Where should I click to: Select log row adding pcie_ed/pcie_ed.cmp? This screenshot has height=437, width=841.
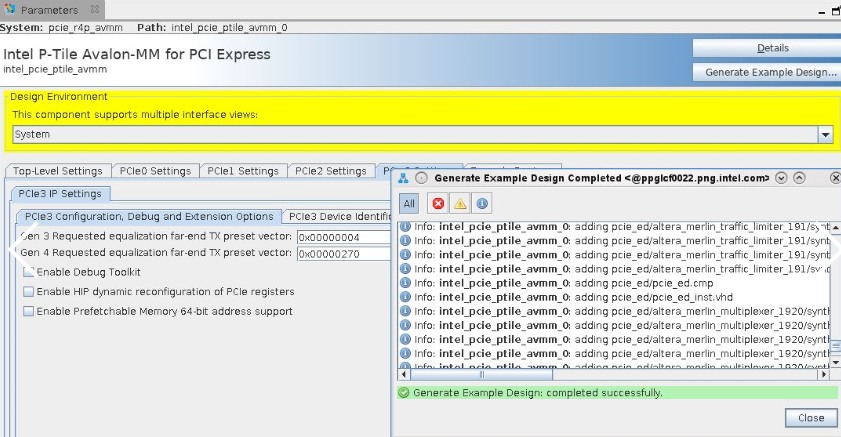tap(614, 283)
